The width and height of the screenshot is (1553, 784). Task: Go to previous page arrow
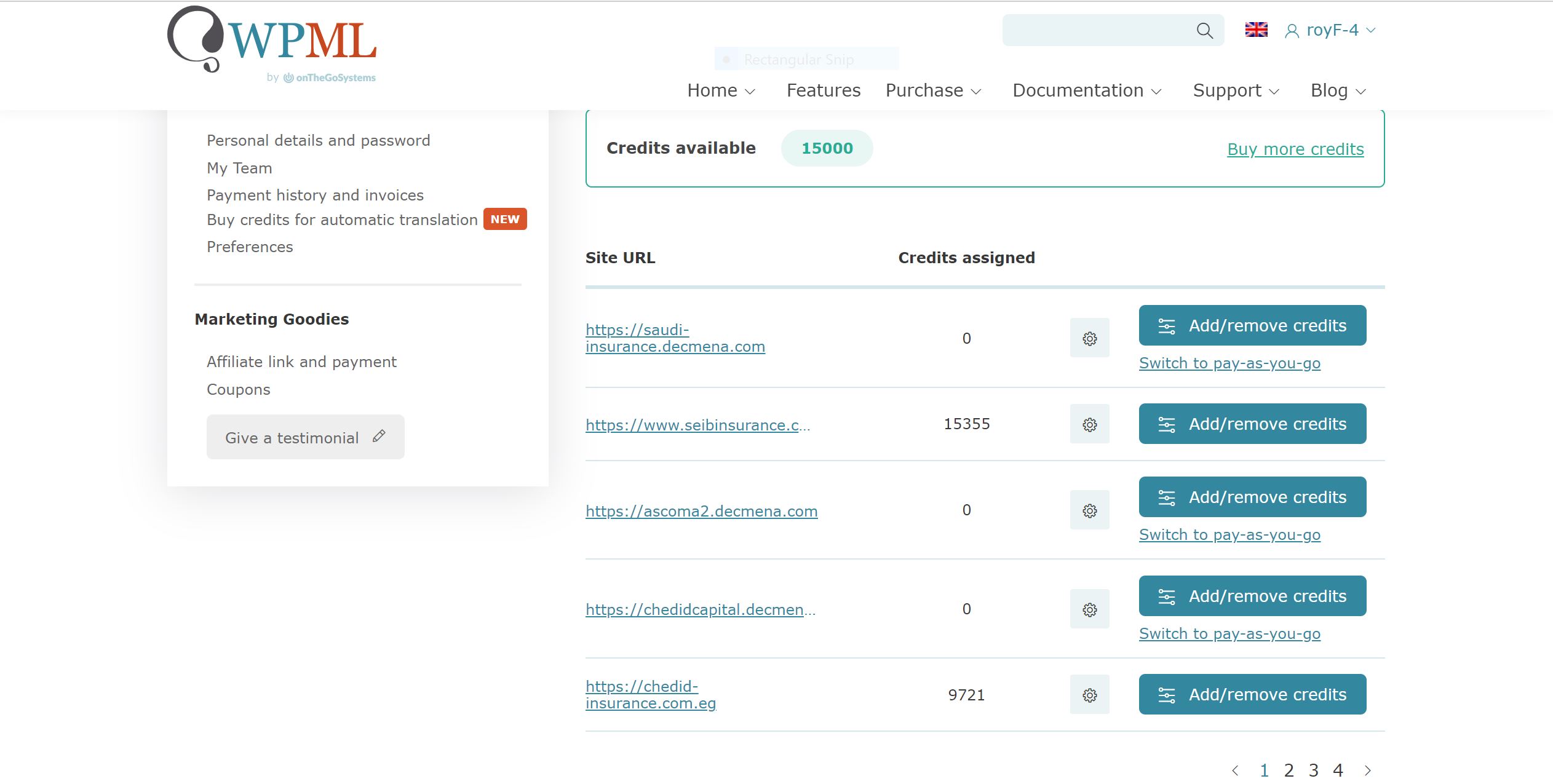coord(1235,770)
